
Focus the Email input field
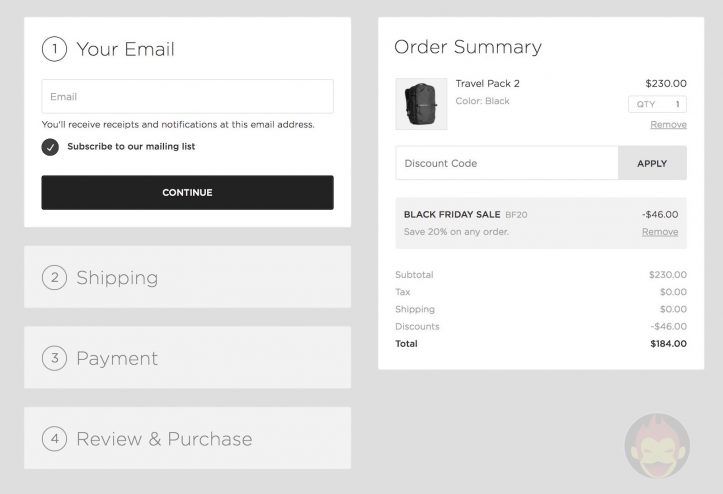187,97
